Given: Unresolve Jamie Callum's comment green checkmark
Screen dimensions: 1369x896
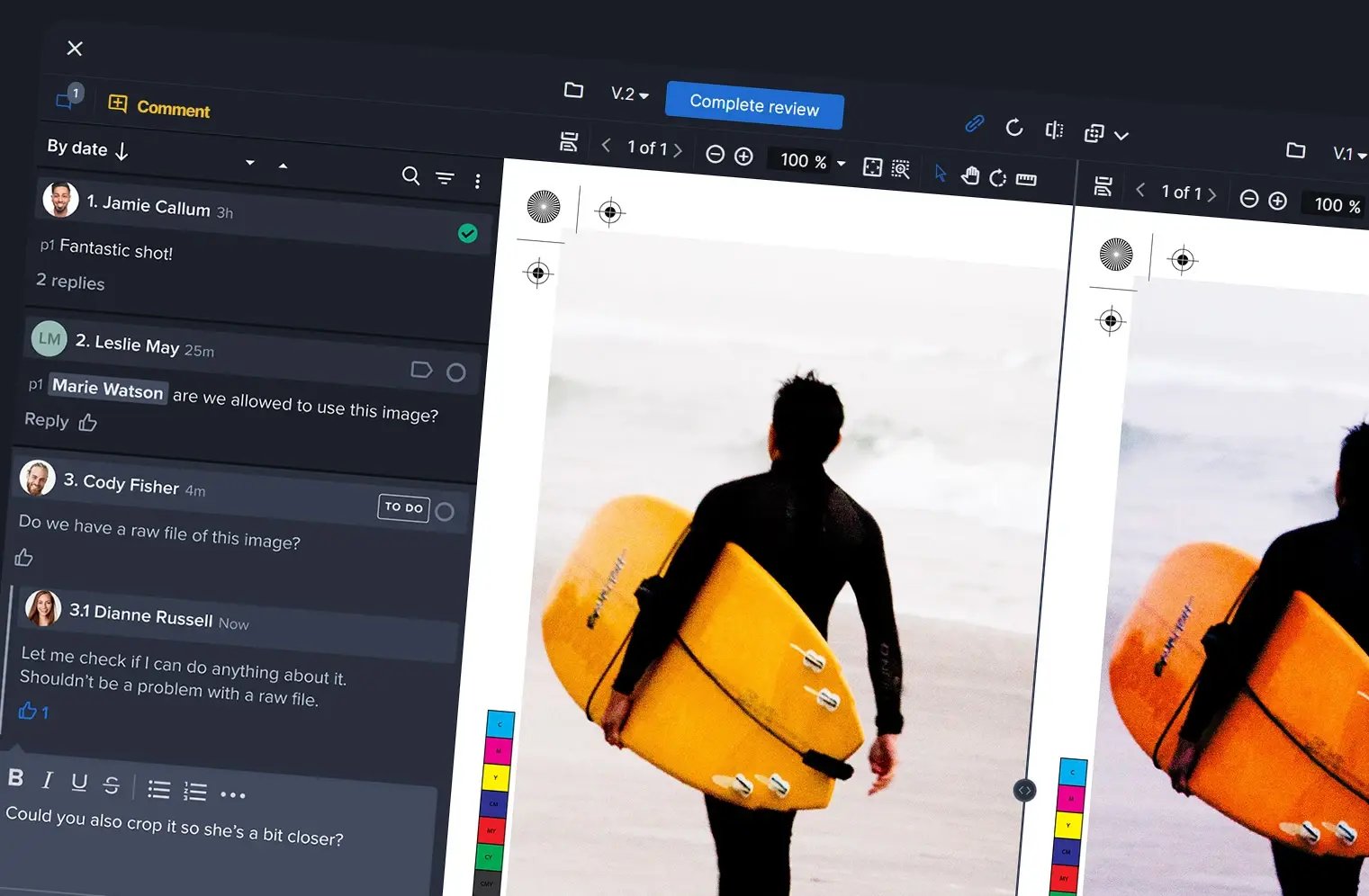Looking at the screenshot, I should click(x=467, y=234).
